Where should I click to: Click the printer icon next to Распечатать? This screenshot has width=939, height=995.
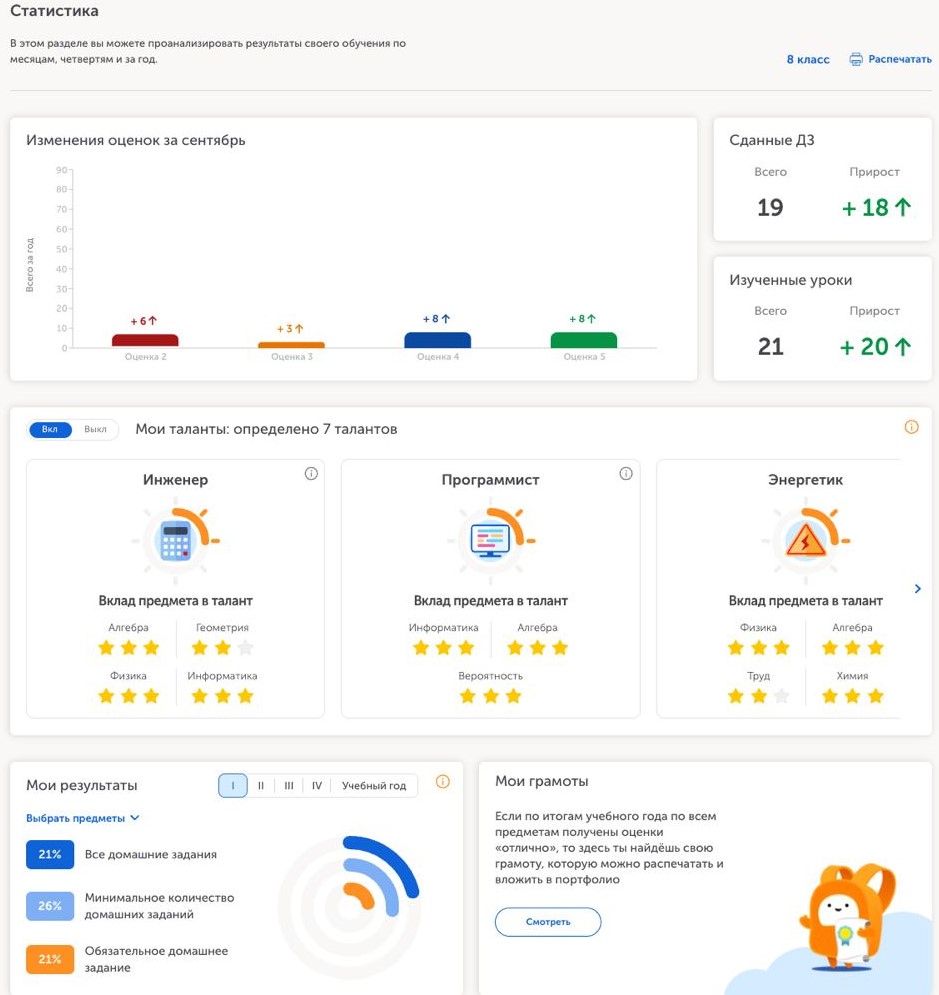pos(856,60)
